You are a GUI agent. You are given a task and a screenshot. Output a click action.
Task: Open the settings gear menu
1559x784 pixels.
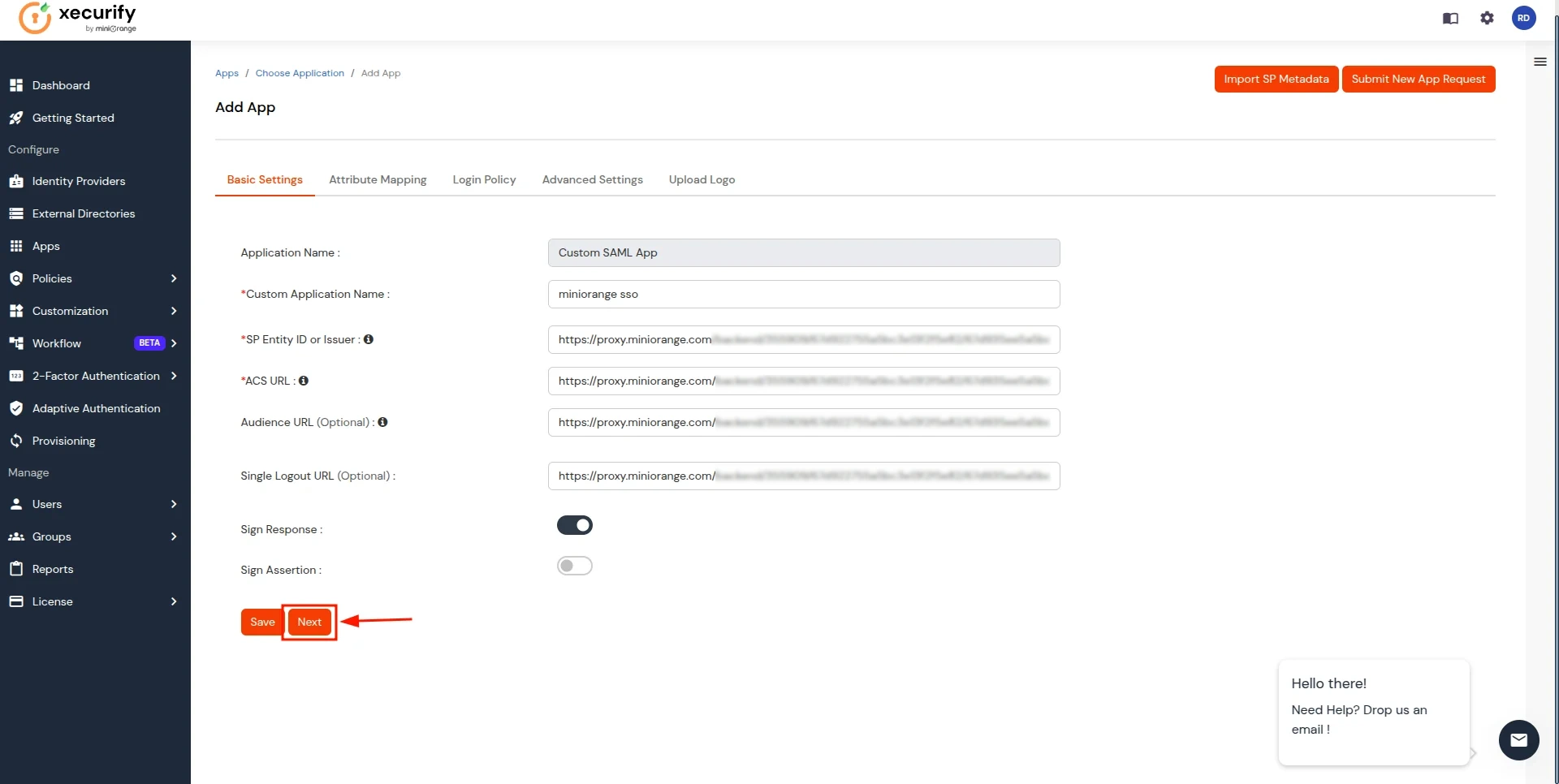[1487, 18]
